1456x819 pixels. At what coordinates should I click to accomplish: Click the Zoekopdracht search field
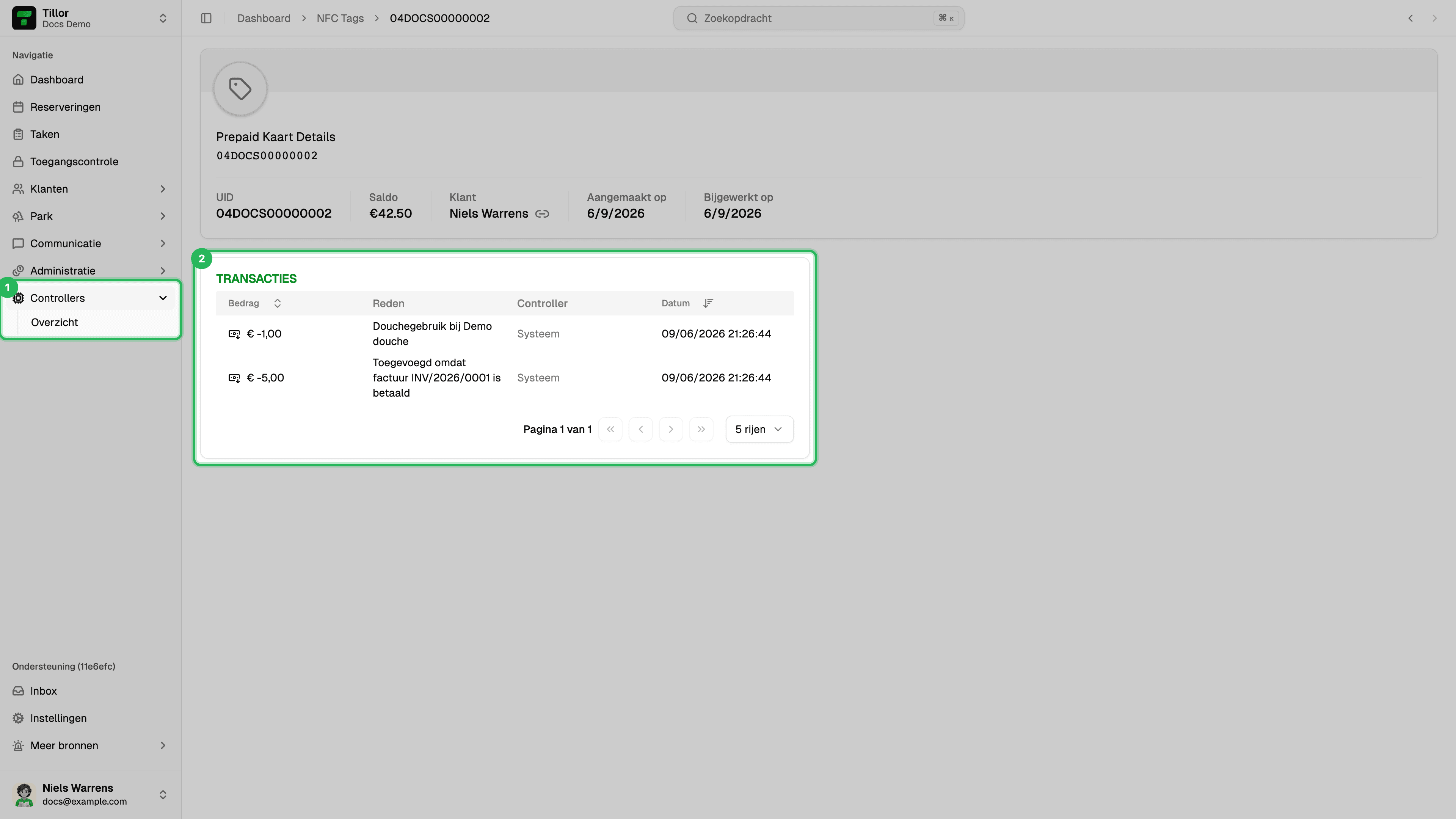(819, 18)
